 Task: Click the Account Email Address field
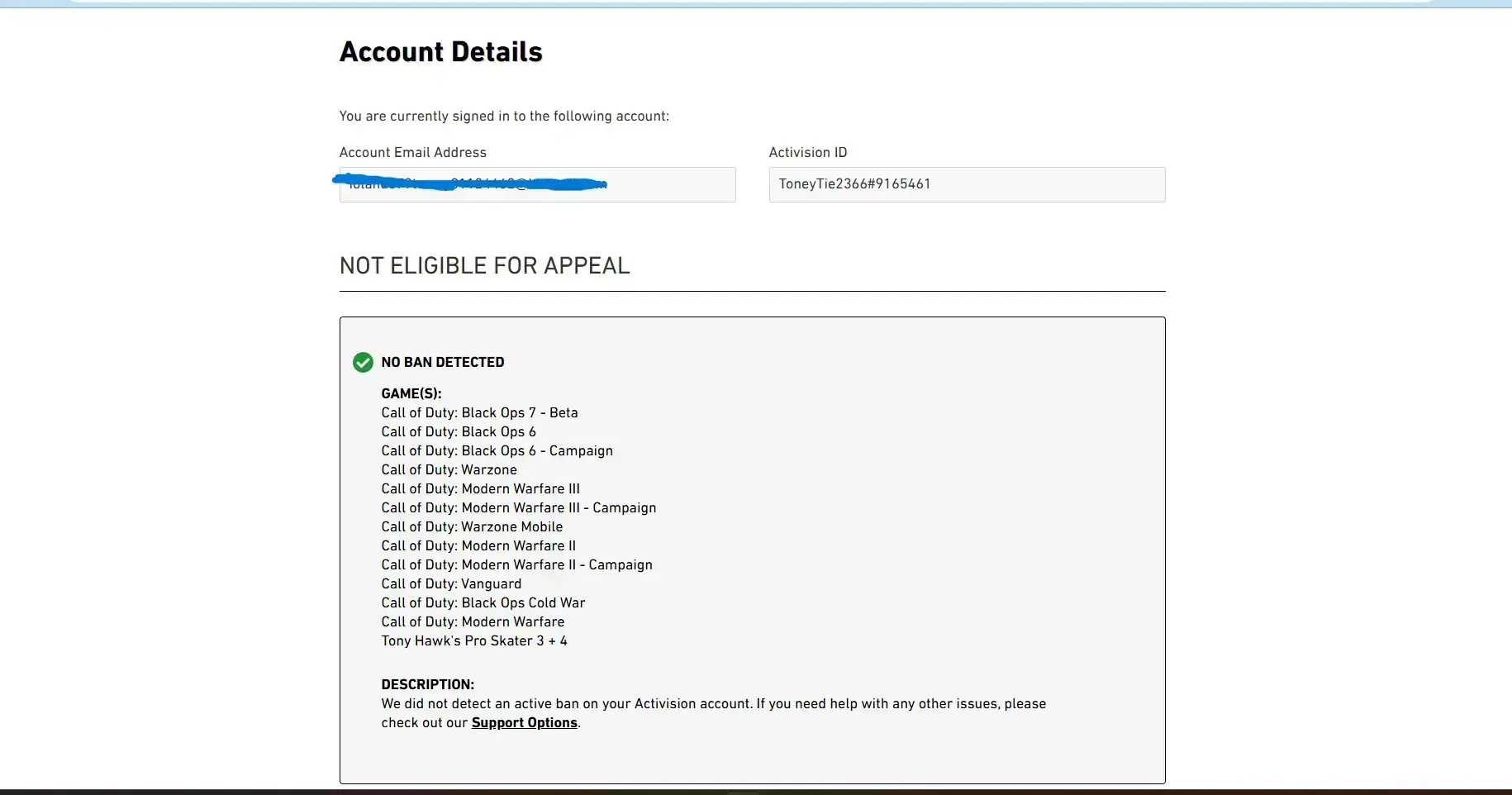(x=537, y=185)
